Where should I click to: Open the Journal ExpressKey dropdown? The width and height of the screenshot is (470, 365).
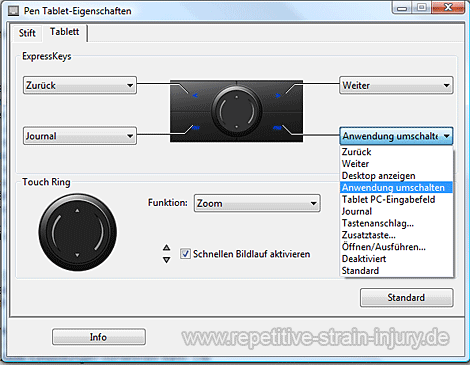pyautogui.click(x=80, y=136)
